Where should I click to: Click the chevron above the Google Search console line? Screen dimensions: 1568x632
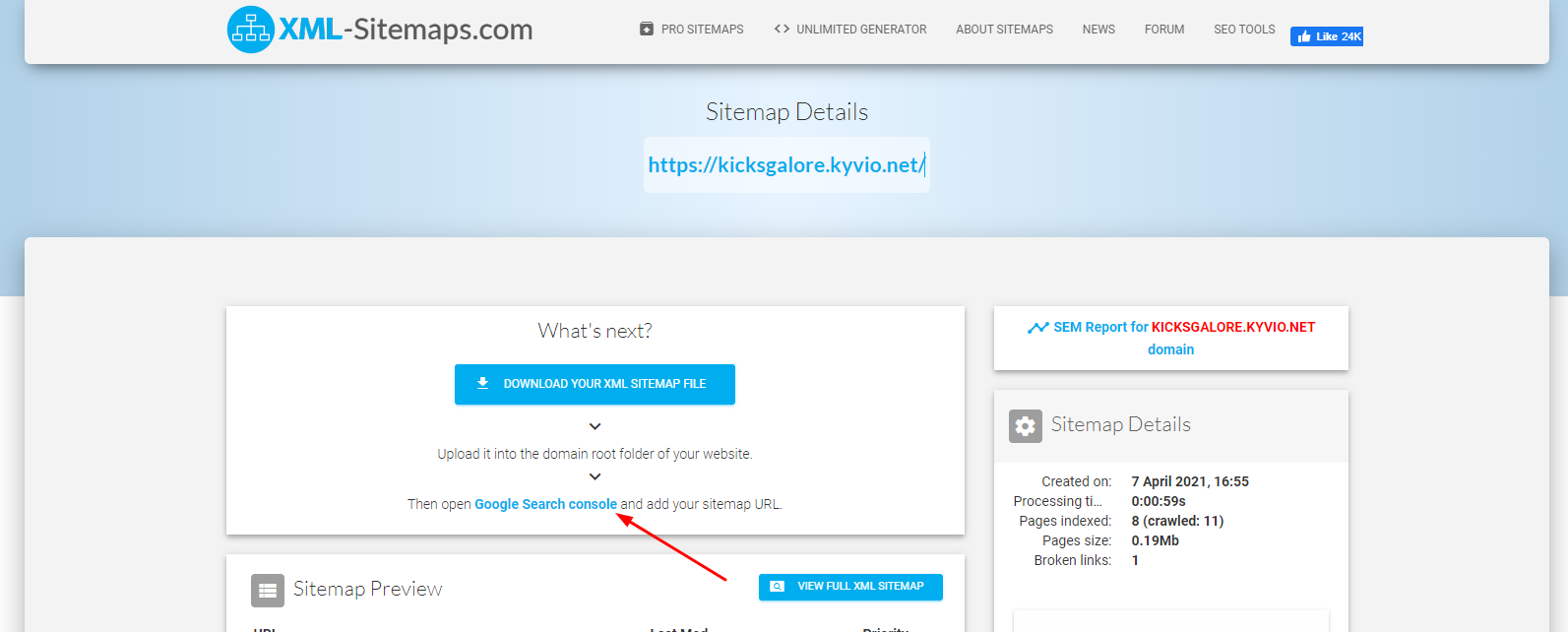coord(595,476)
